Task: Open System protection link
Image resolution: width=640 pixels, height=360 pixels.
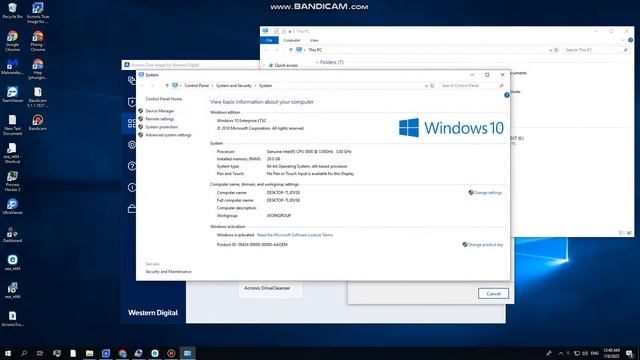Action: [x=161, y=127]
